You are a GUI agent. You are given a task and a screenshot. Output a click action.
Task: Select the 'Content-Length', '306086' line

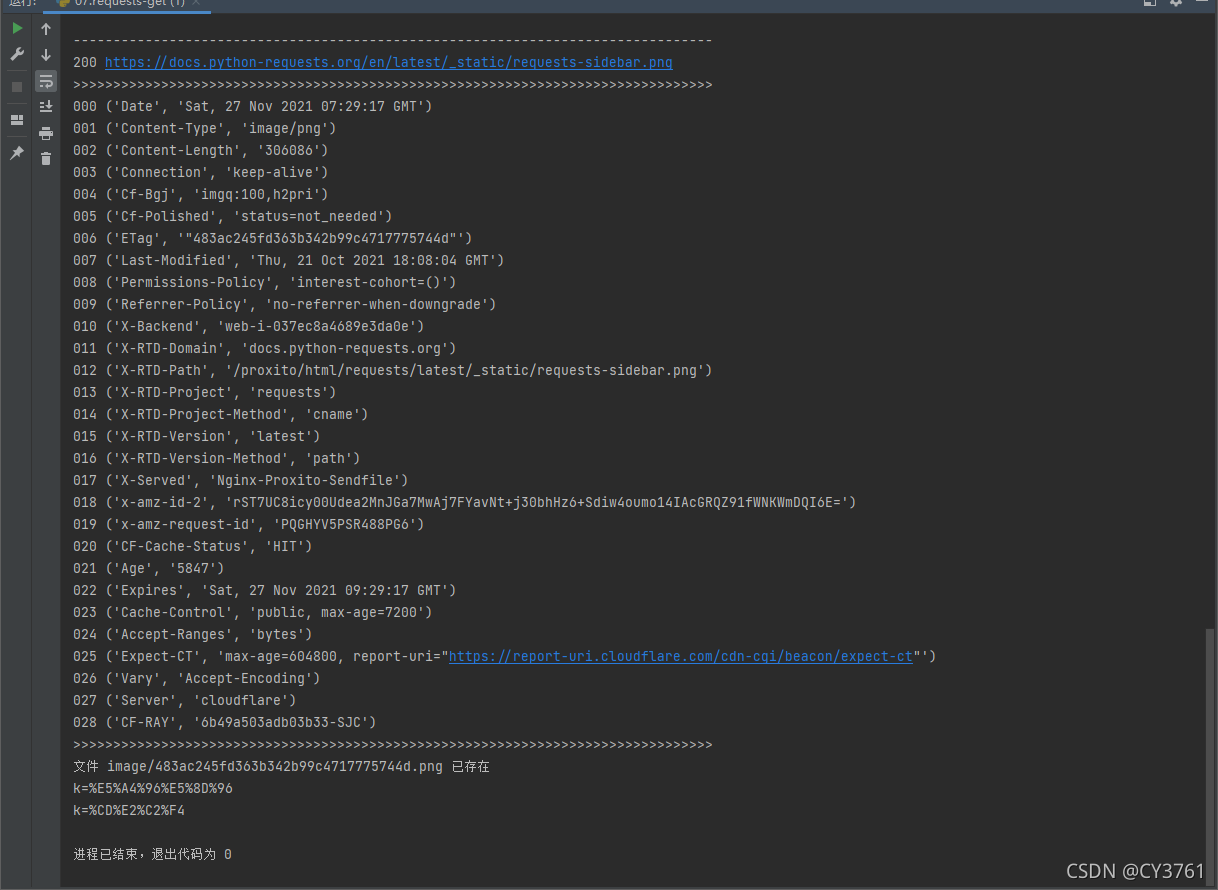pos(201,150)
